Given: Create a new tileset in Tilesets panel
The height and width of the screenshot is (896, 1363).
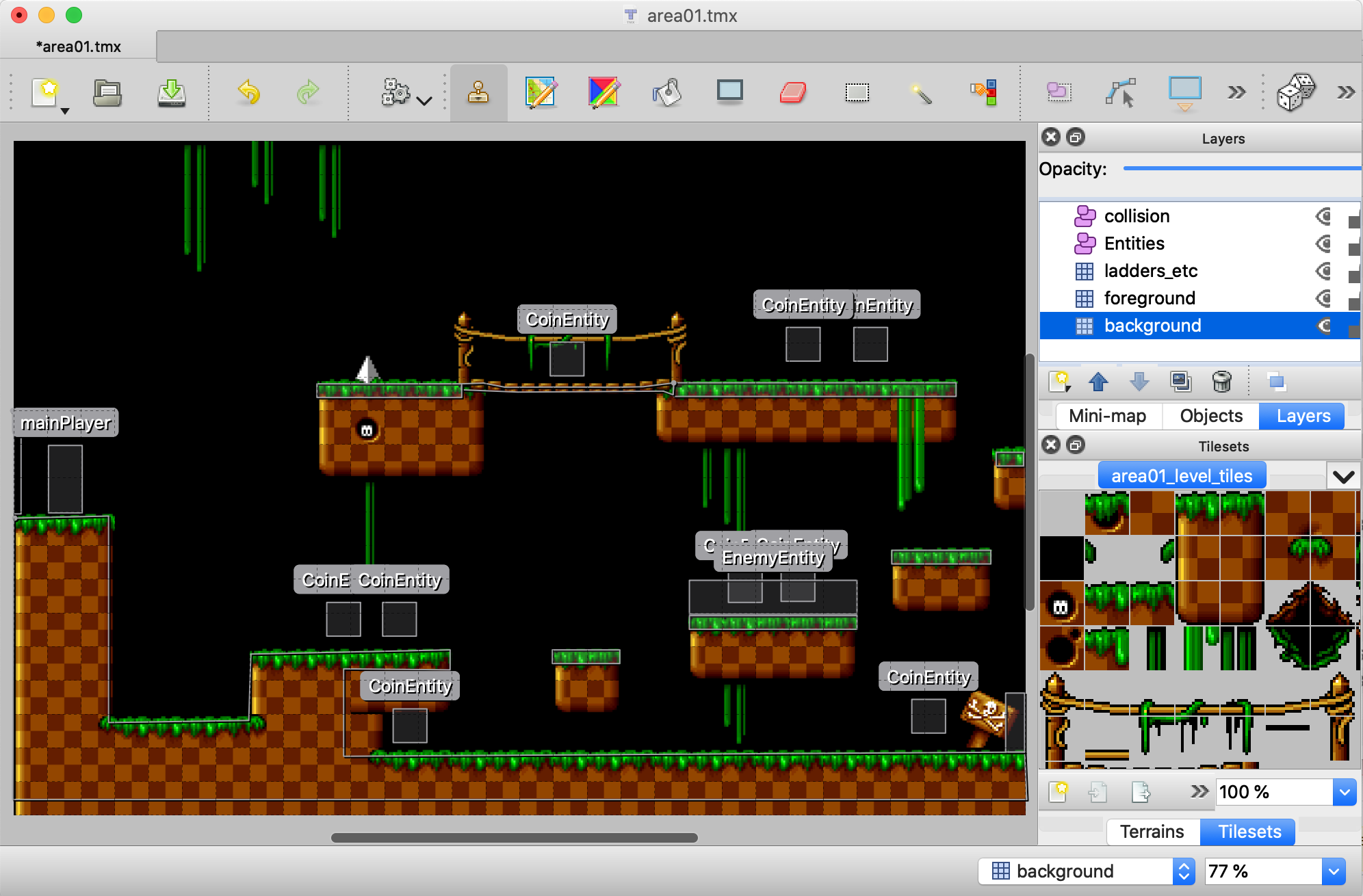Looking at the screenshot, I should [1059, 792].
